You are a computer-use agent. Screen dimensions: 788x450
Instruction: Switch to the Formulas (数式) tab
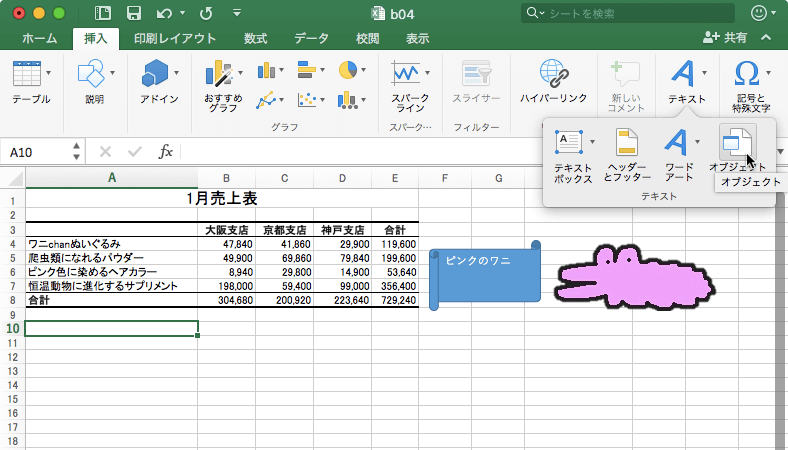(255, 38)
